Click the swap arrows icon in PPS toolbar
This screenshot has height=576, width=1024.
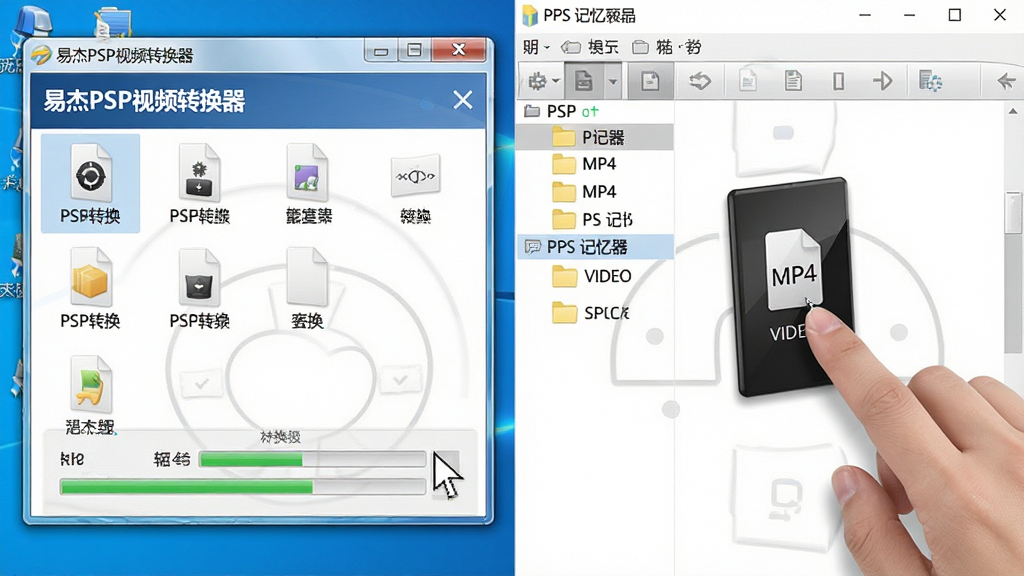[x=699, y=81]
